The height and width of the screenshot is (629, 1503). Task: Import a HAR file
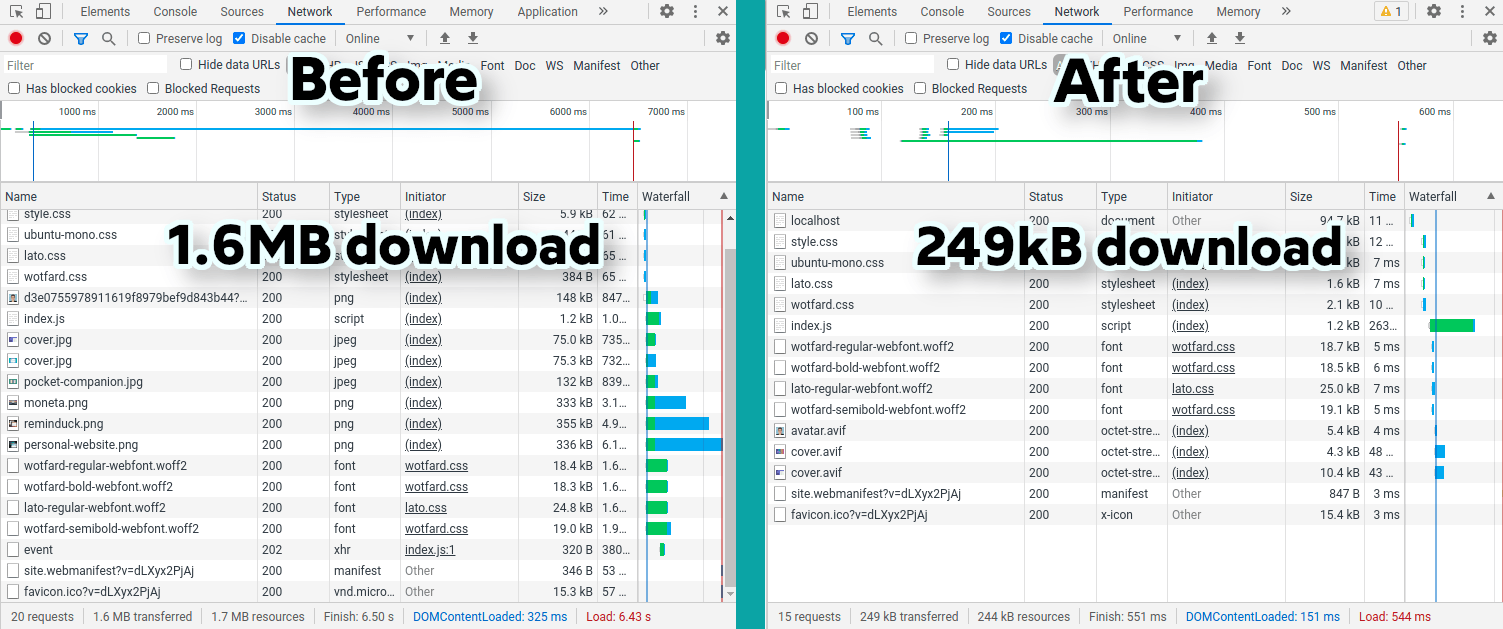click(444, 37)
